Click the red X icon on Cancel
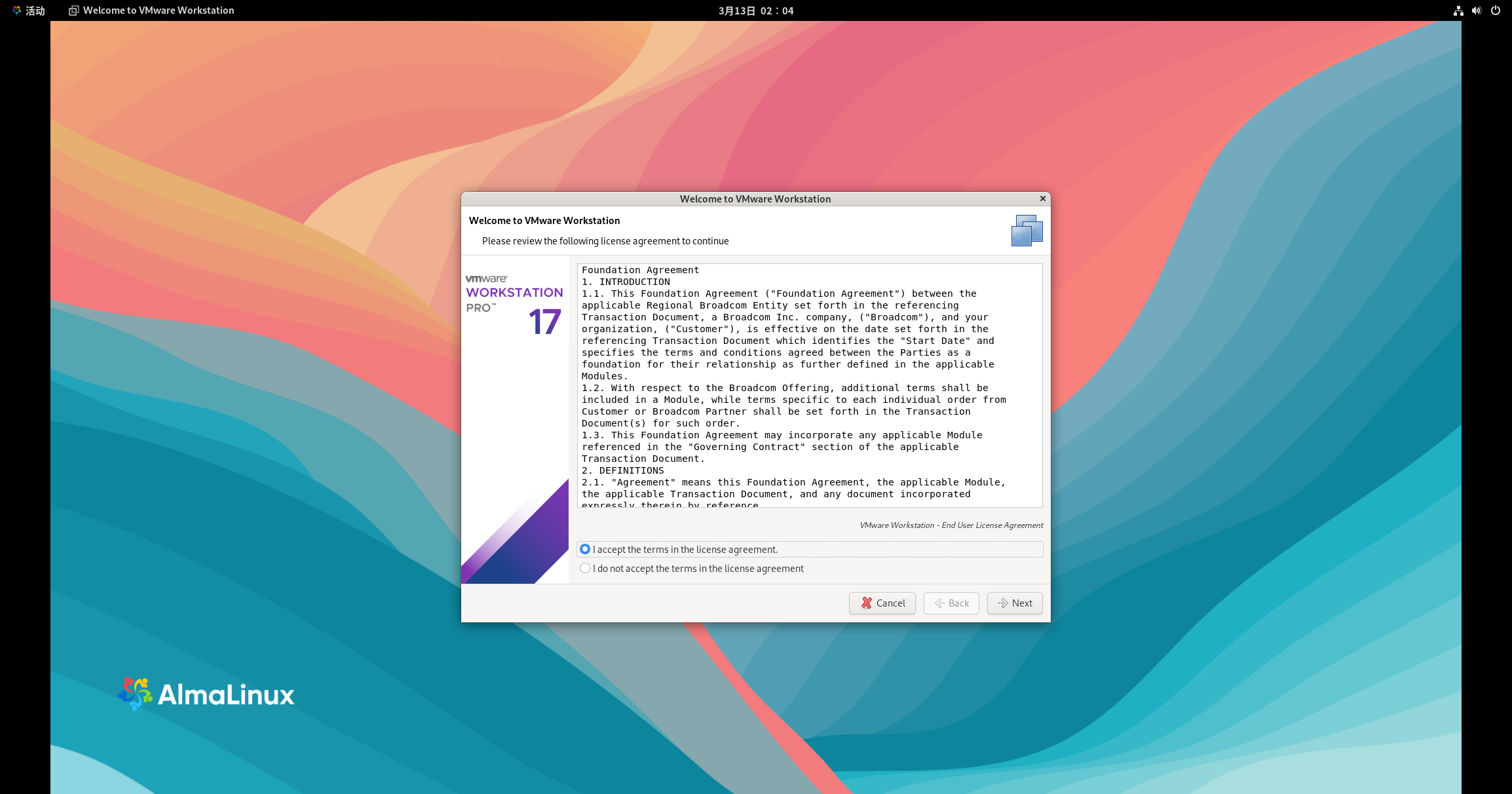 click(867, 603)
